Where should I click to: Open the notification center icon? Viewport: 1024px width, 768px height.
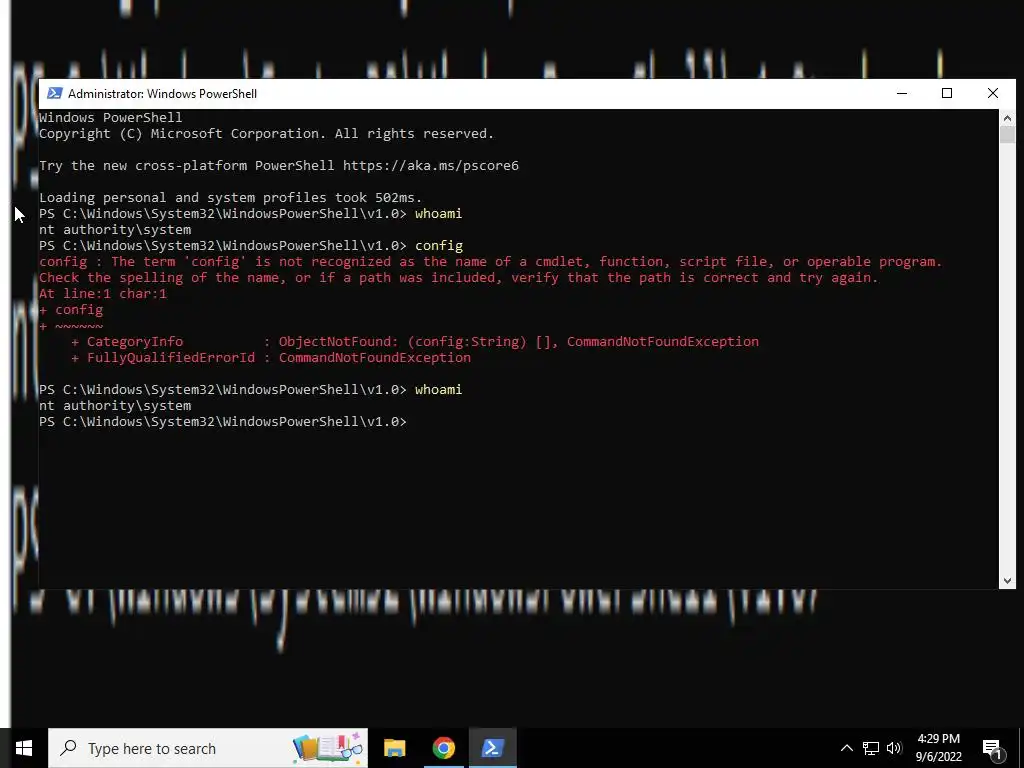tap(992, 749)
